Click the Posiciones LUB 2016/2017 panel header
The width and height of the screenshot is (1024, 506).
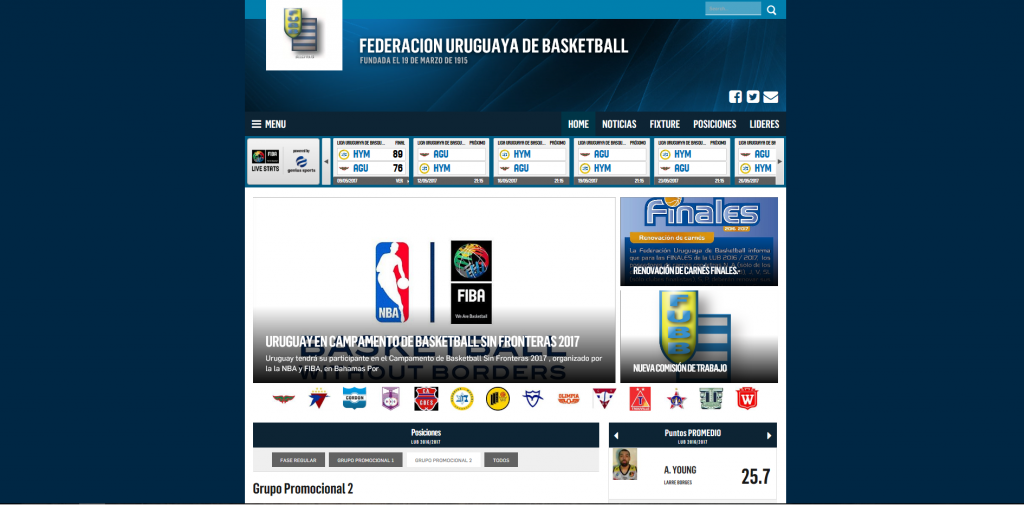pos(426,435)
